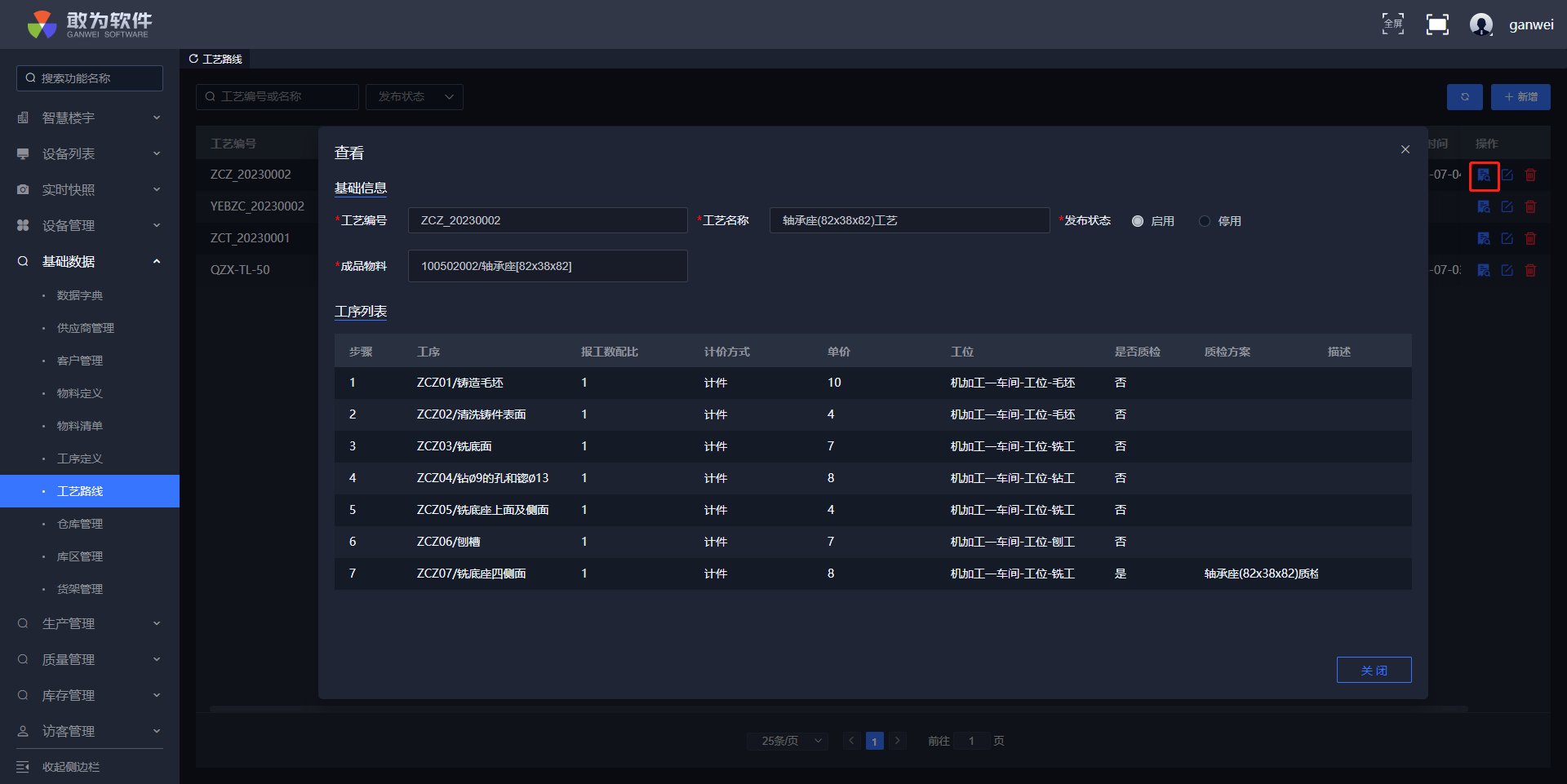
Task: Click the 搜索功能名称 search field
Action: [x=90, y=78]
